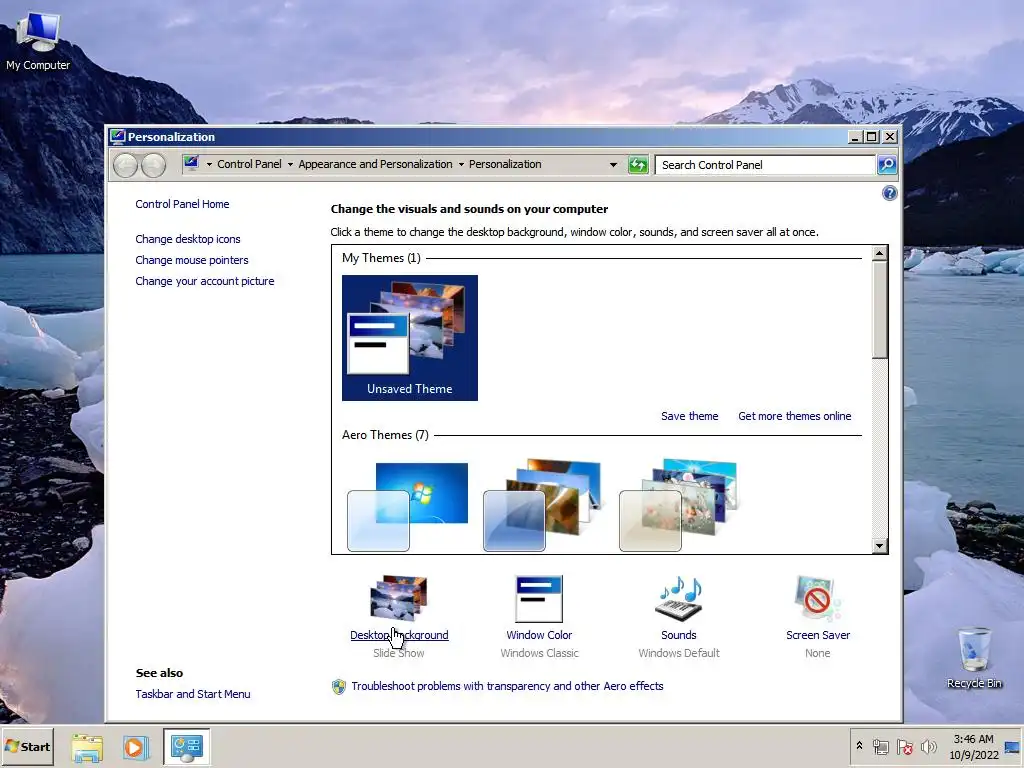Click the volume speaker tray icon
Viewport: 1024px width, 768px height.
928,746
